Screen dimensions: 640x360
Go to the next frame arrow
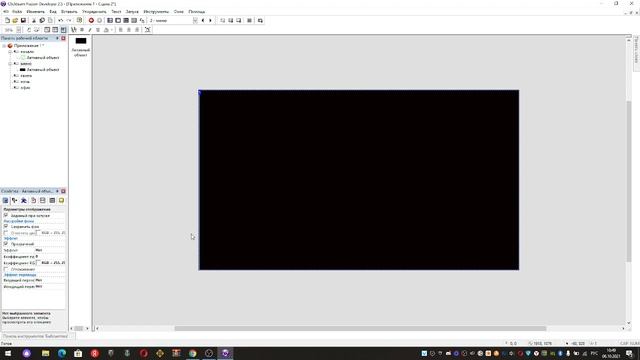point(210,20)
